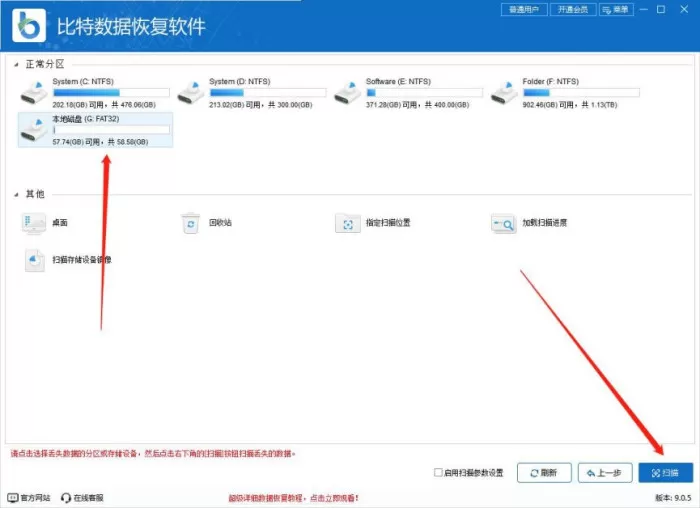Enable the 启用扫描参数设置 checkbox
The height and width of the screenshot is (508, 700).
(438, 472)
